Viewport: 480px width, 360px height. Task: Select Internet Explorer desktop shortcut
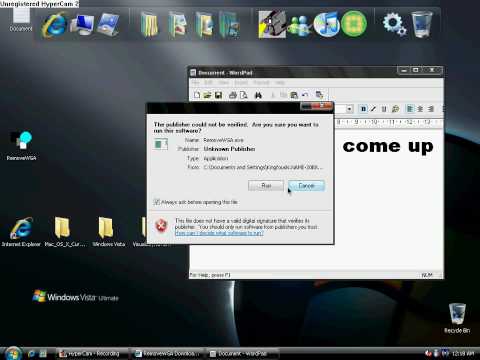tap(21, 232)
